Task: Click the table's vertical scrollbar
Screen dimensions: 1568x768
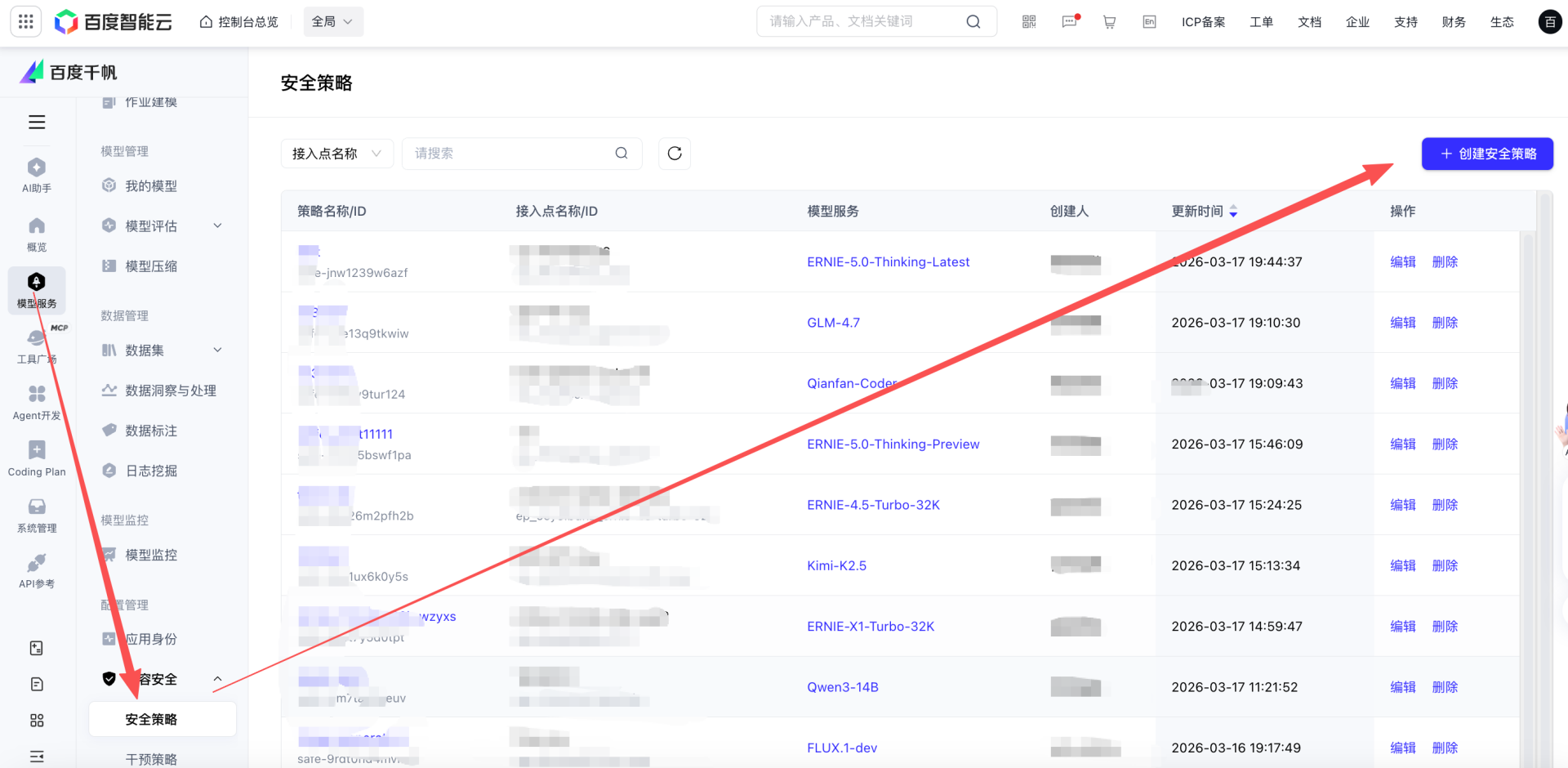Action: (x=1543, y=479)
